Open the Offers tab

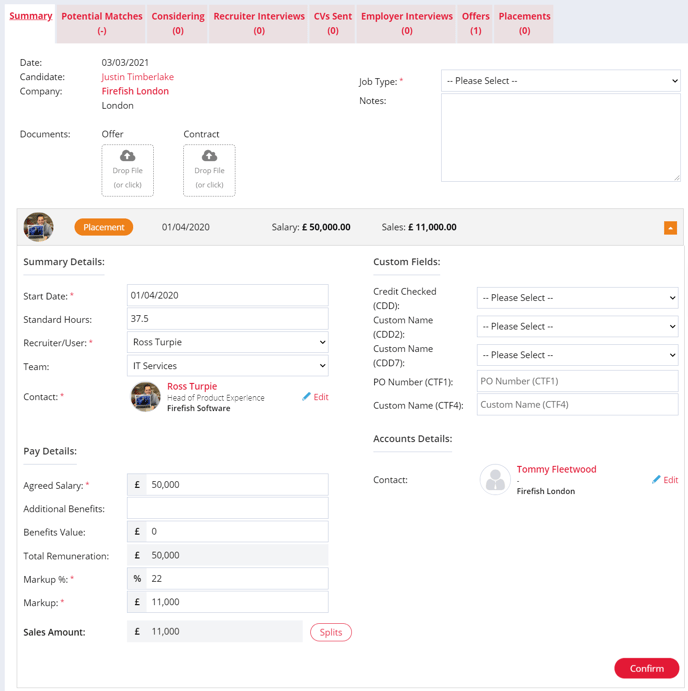point(475,23)
